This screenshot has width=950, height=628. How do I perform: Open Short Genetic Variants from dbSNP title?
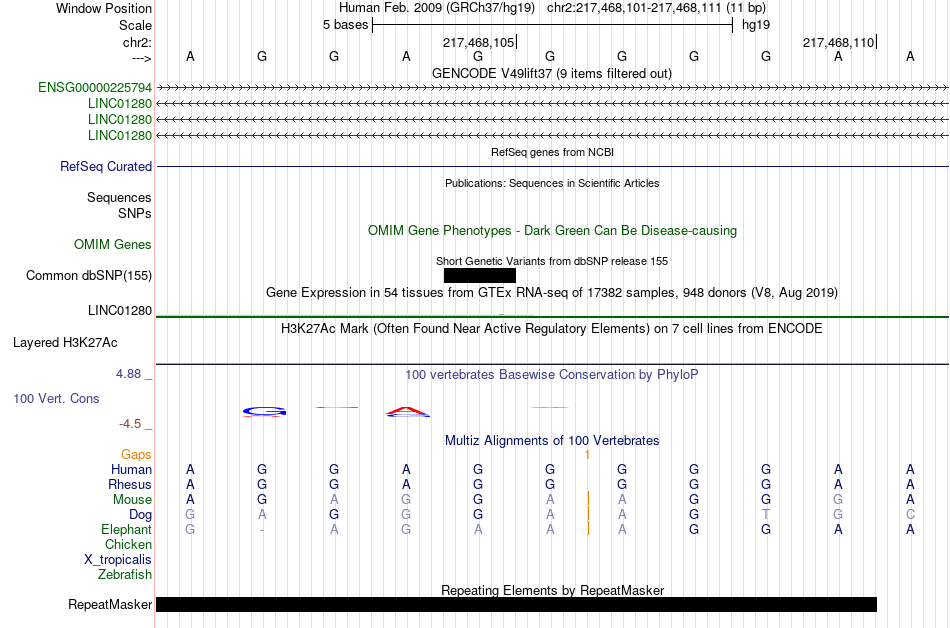552,261
